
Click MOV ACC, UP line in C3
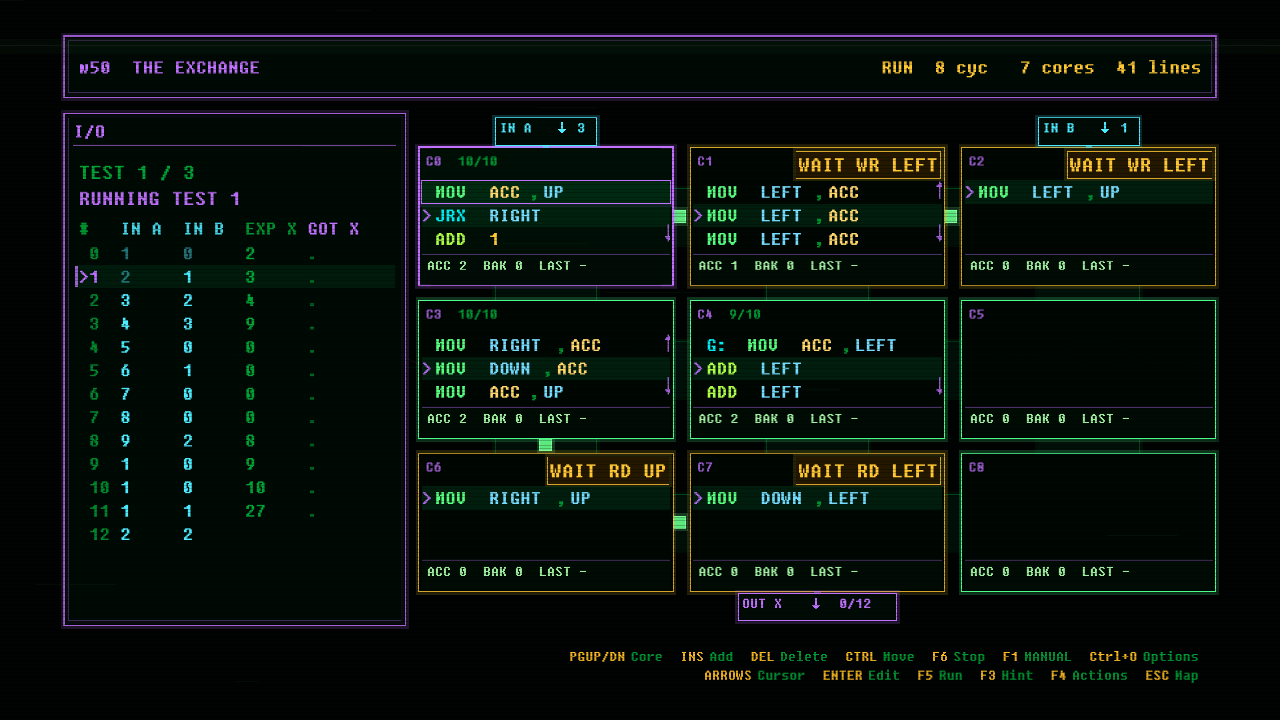546,393
